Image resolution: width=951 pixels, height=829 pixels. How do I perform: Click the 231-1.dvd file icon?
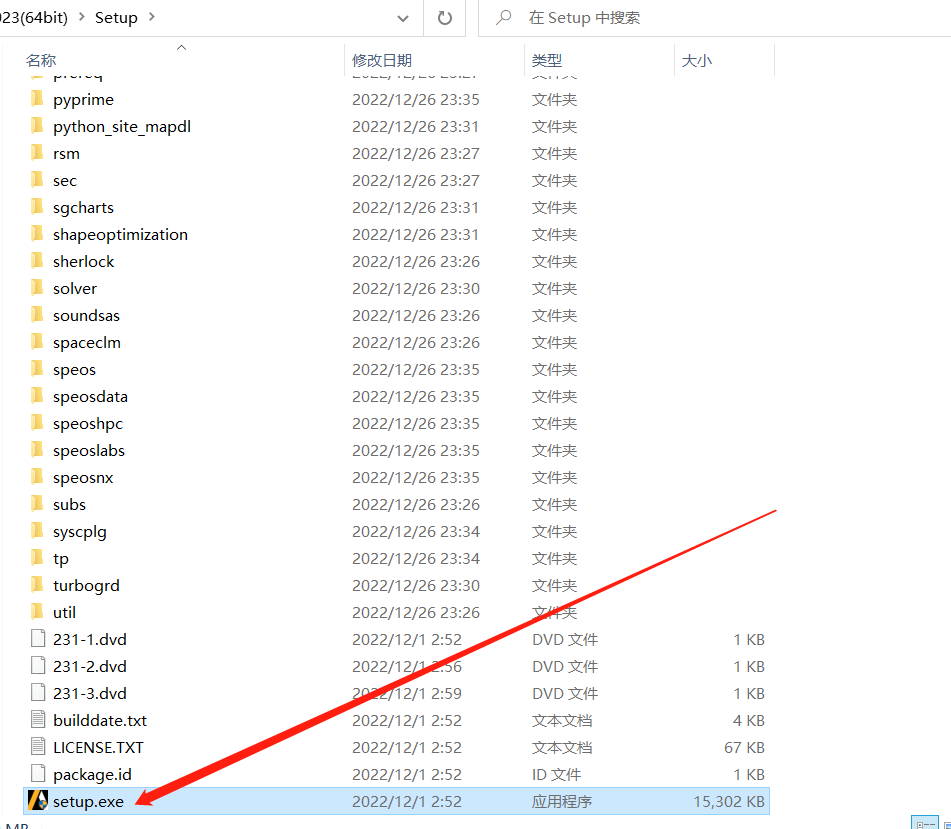point(38,639)
